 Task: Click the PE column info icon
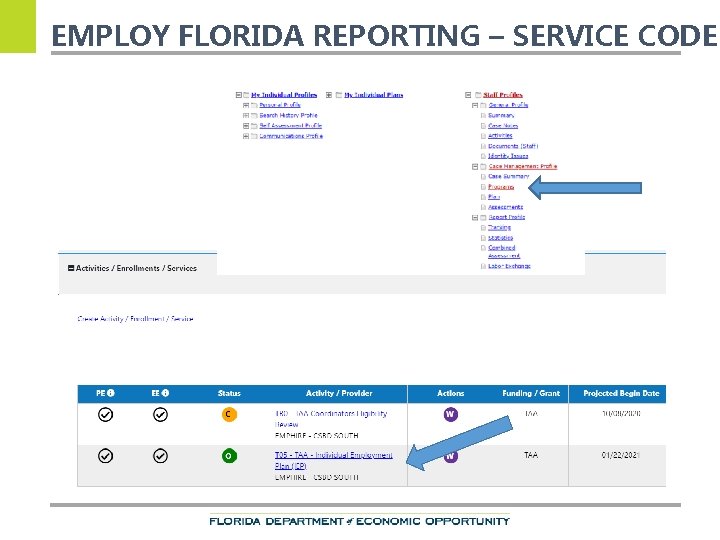pyautogui.click(x=111, y=393)
